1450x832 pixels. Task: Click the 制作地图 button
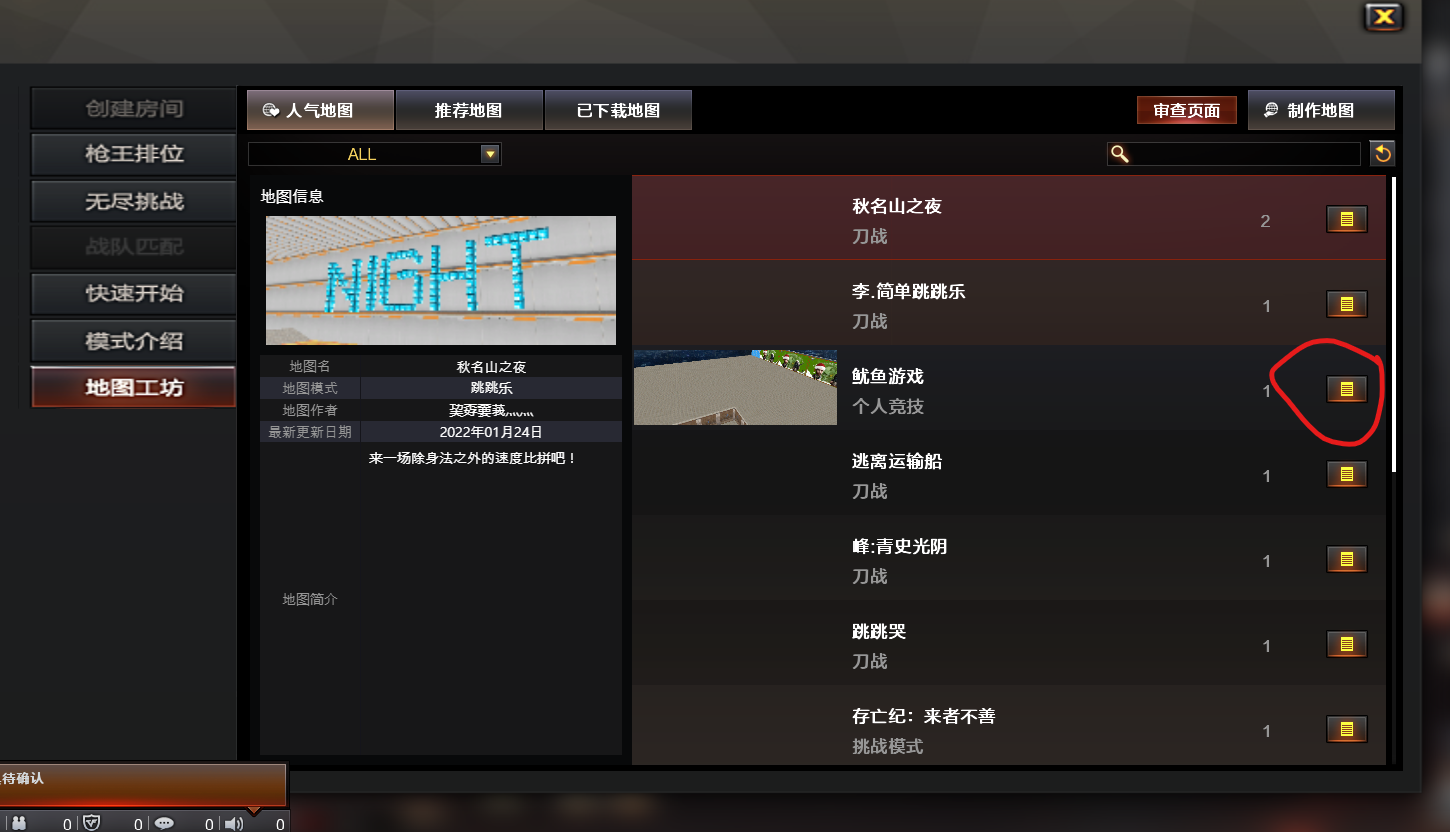coord(1321,110)
